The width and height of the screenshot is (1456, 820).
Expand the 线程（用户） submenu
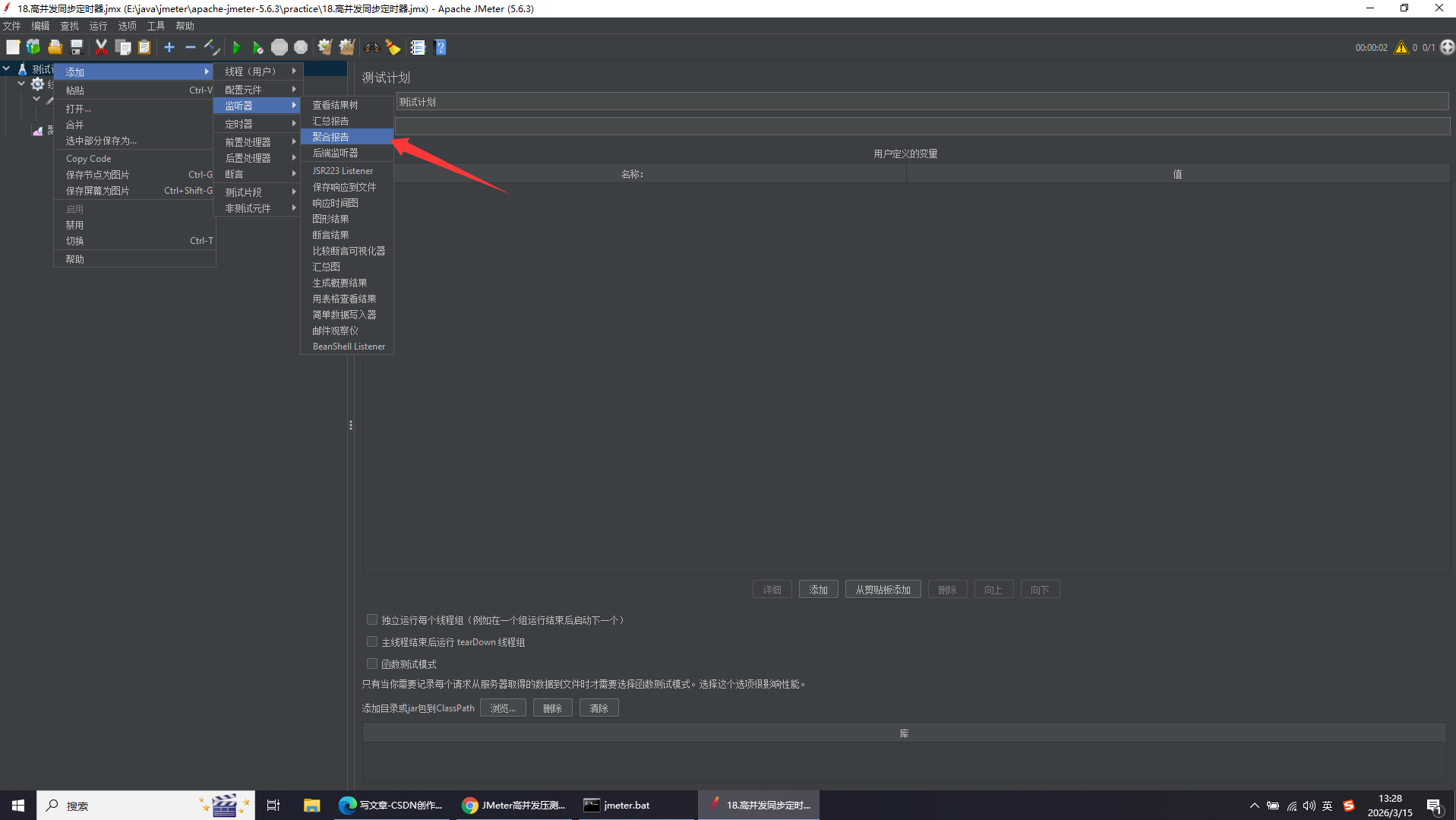(258, 71)
